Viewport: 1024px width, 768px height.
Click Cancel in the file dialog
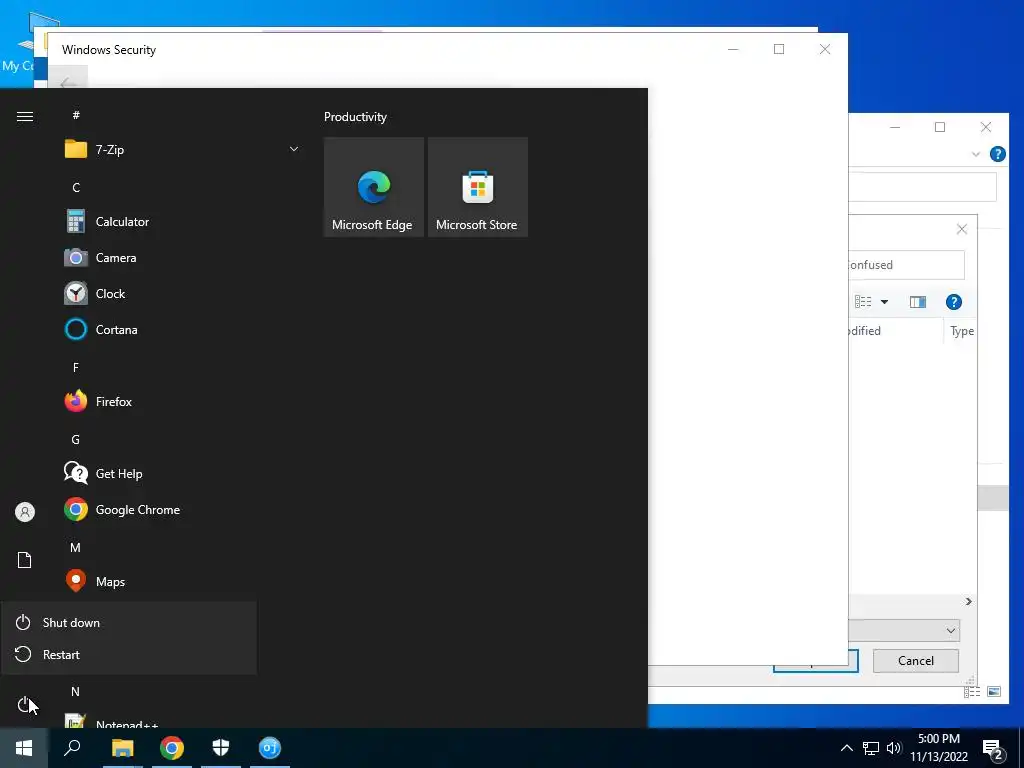point(916,661)
